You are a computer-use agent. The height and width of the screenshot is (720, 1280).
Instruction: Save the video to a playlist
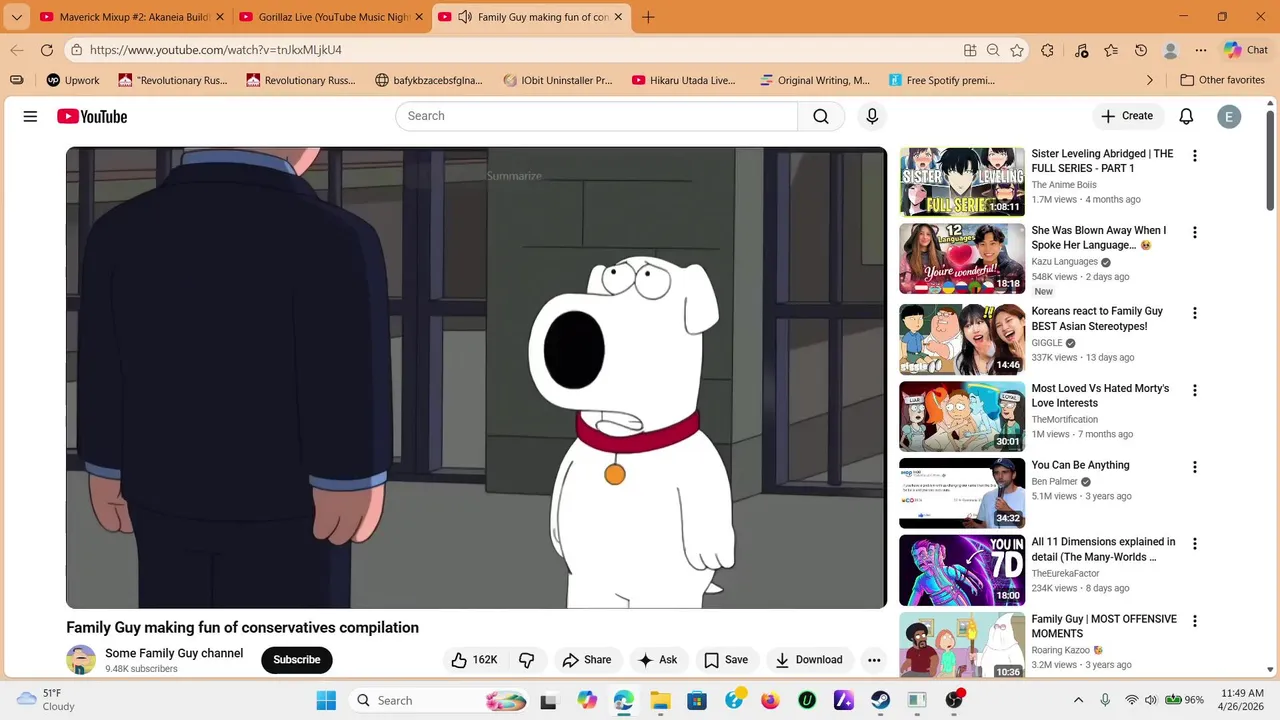(726, 660)
